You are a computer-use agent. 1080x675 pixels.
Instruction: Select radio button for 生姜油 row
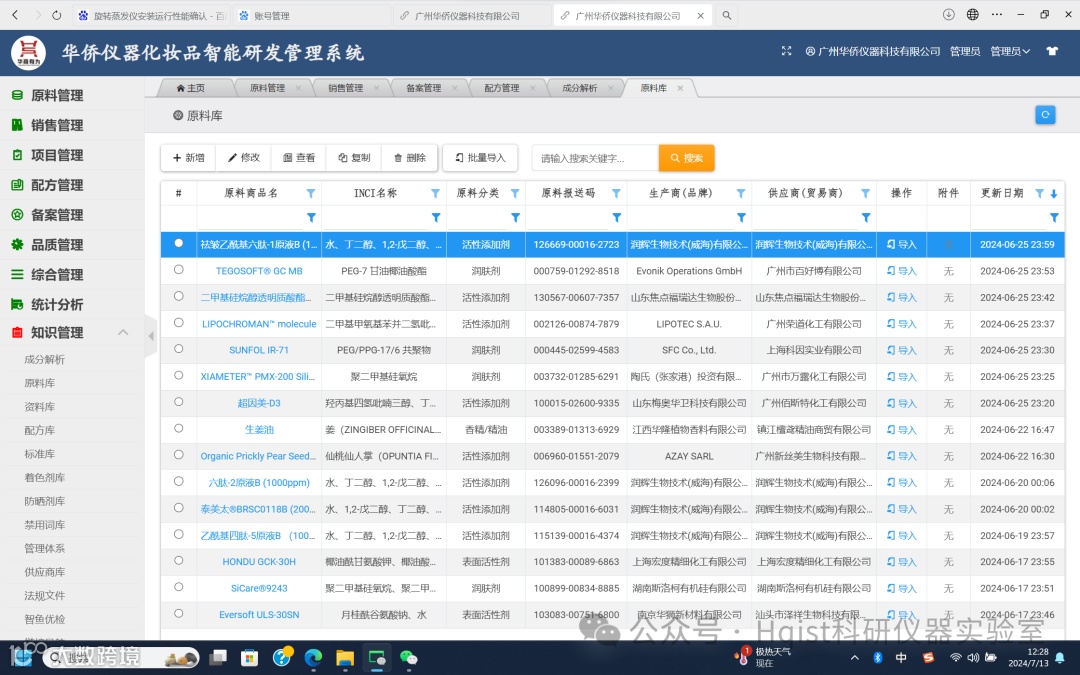(x=178, y=428)
